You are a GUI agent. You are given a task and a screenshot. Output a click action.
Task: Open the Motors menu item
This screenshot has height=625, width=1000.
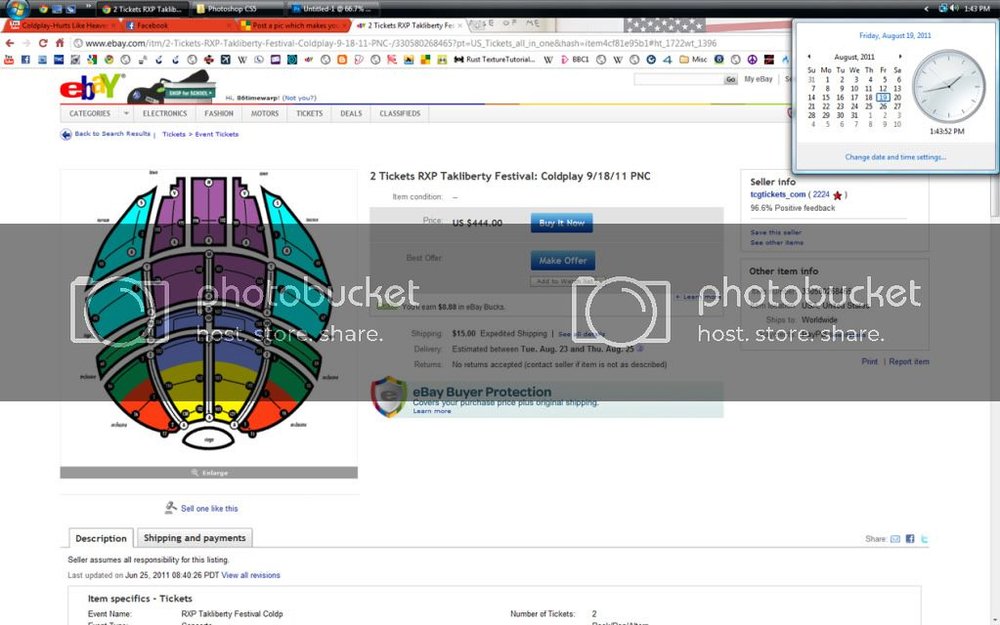(265, 114)
